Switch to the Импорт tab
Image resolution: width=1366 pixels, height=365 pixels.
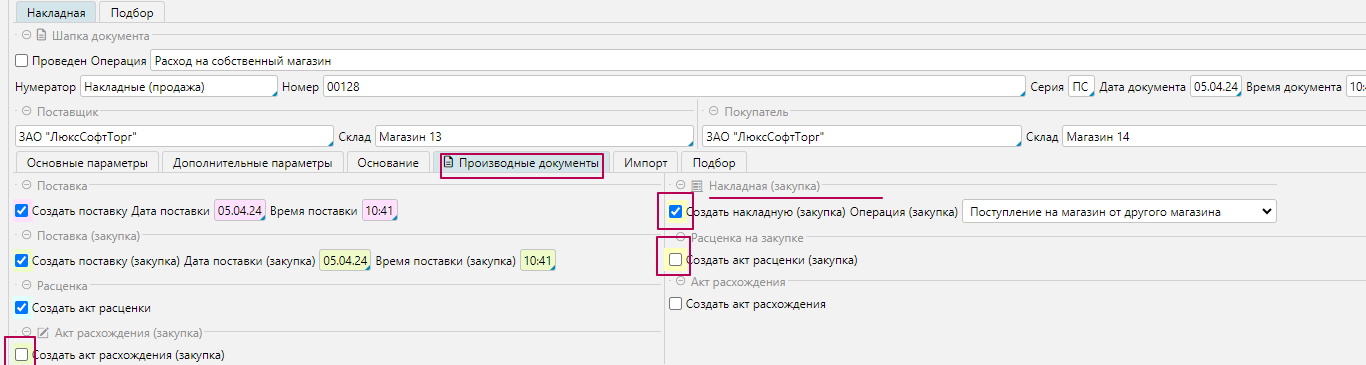pyautogui.click(x=646, y=163)
